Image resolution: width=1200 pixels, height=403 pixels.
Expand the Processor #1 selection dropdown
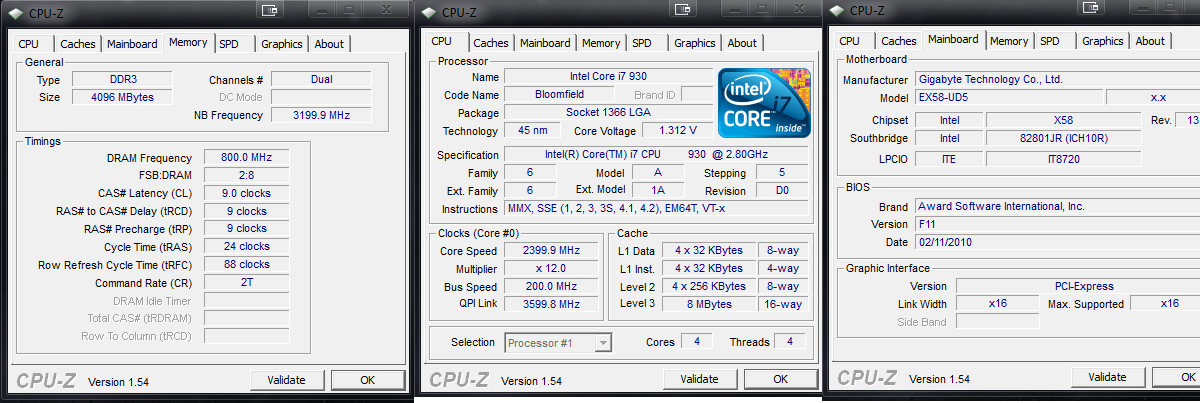(x=602, y=343)
